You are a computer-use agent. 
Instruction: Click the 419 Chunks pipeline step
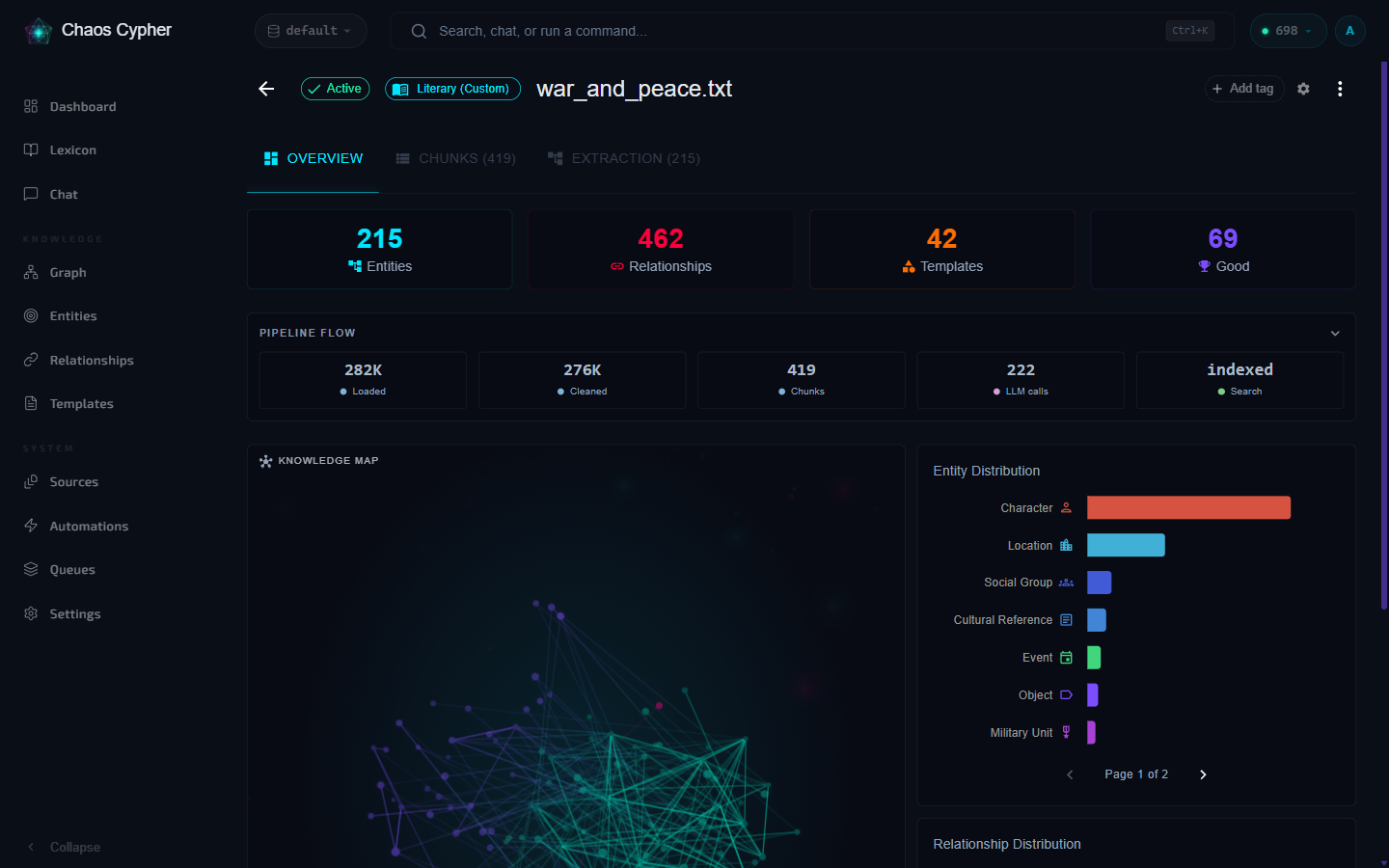(802, 380)
